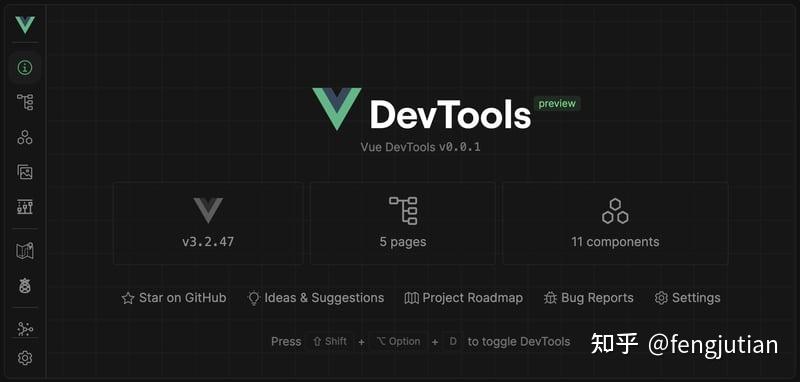Click the v3.2.47 Vue version card
800x382 pixels.
[208, 223]
